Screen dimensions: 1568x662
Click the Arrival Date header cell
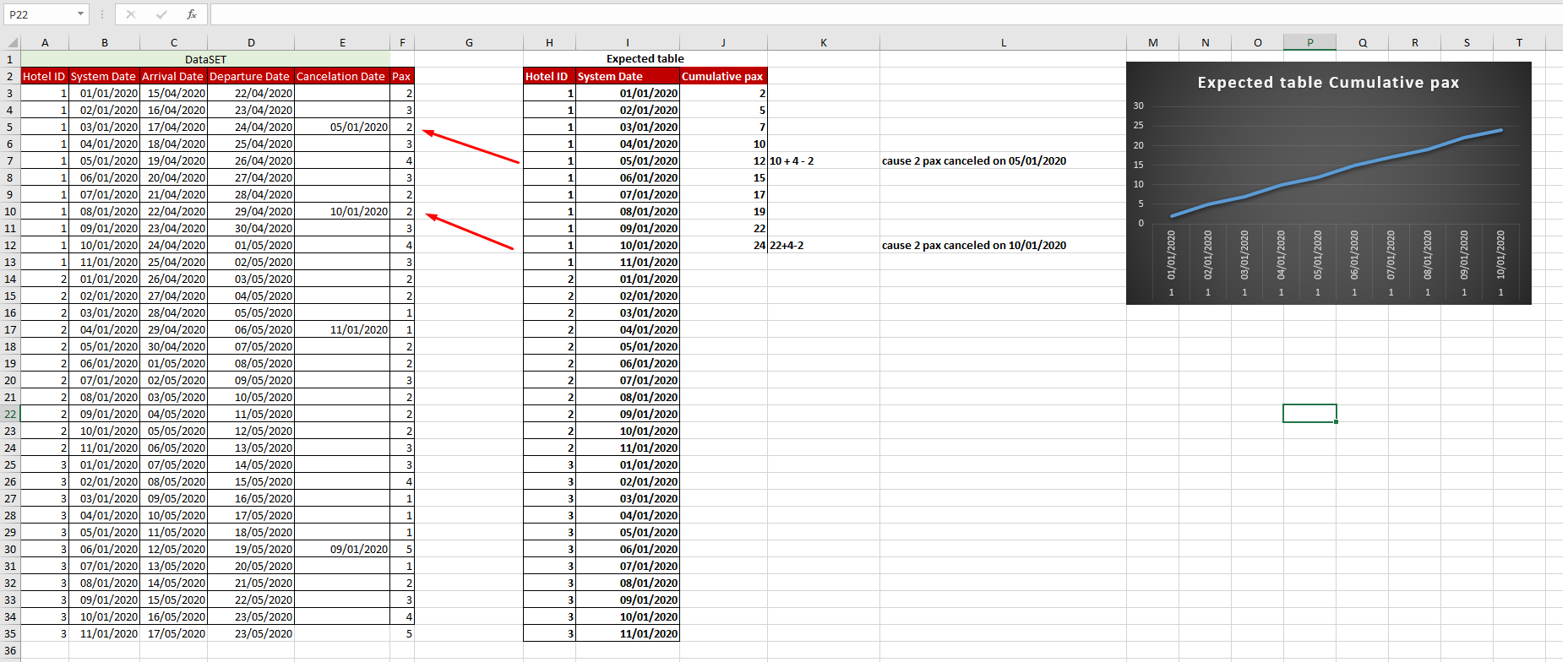(173, 76)
